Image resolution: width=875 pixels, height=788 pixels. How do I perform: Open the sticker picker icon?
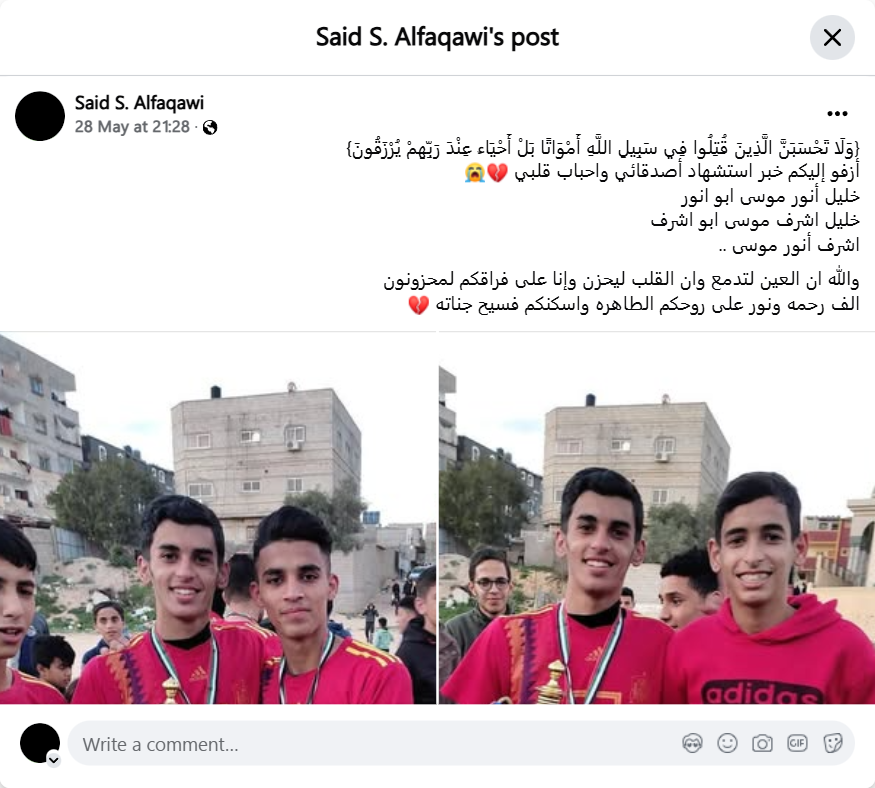point(833,743)
